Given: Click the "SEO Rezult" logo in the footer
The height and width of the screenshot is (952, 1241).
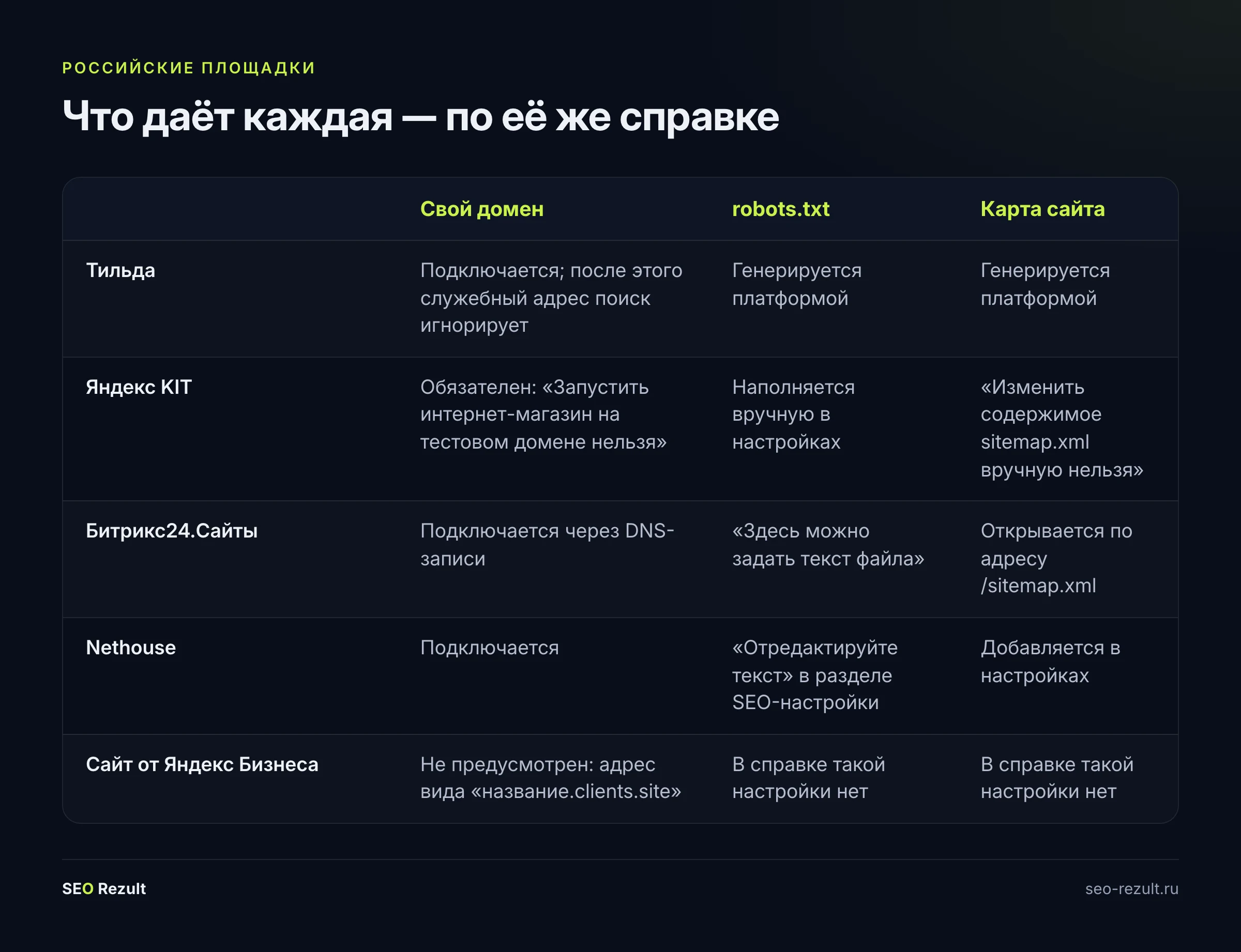Looking at the screenshot, I should [104, 888].
